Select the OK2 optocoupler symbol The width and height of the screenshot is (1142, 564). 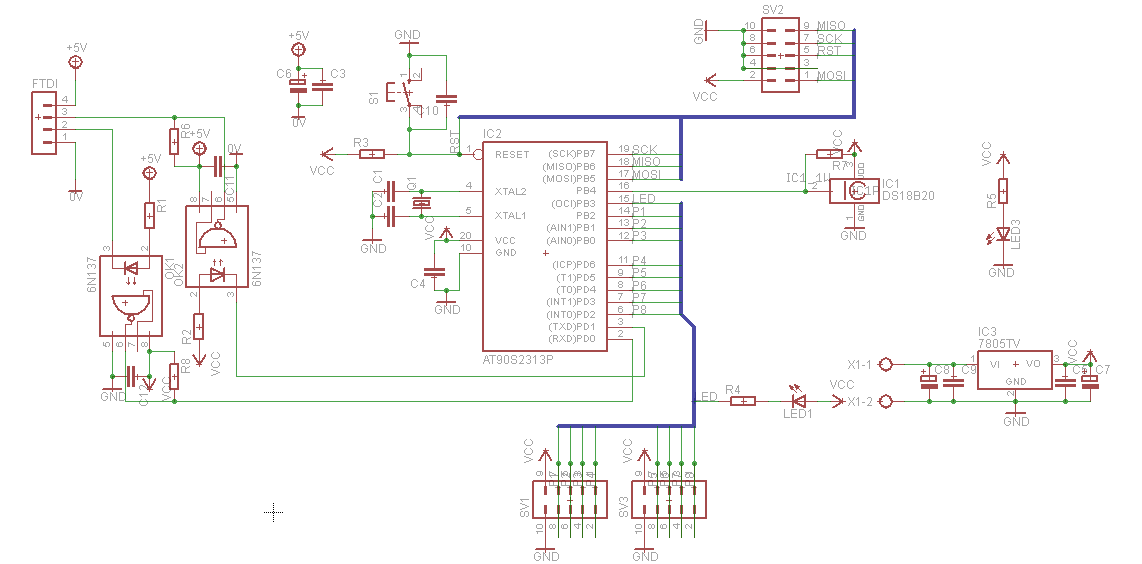pos(217,246)
